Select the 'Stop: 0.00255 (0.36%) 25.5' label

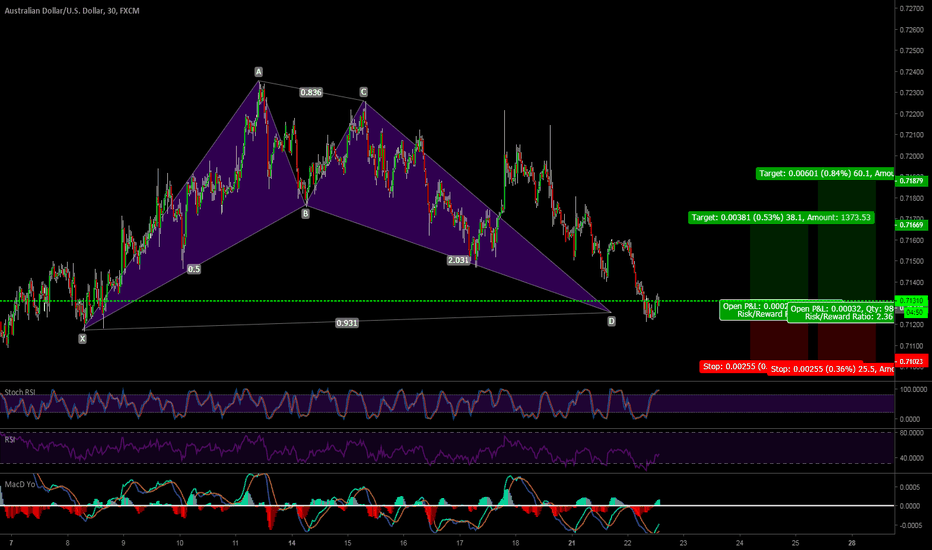832,369
